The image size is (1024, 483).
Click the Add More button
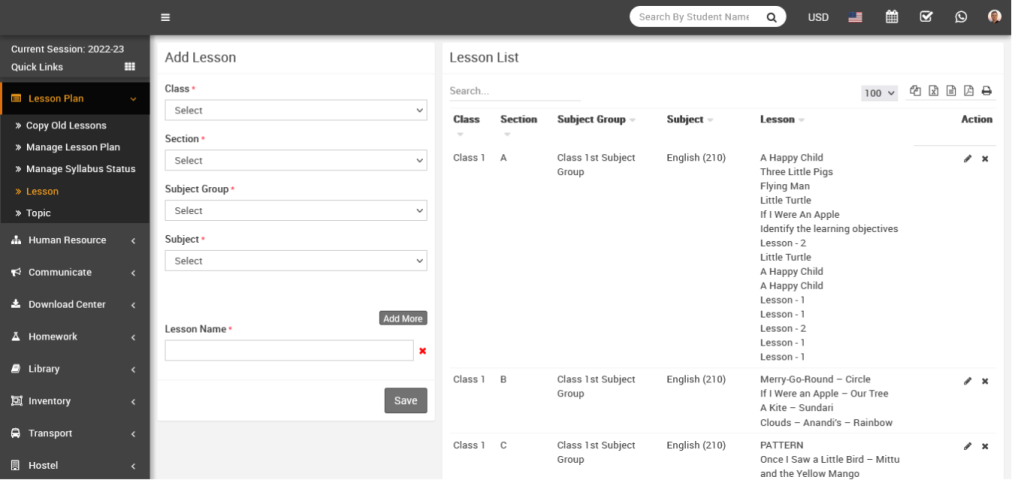[403, 318]
